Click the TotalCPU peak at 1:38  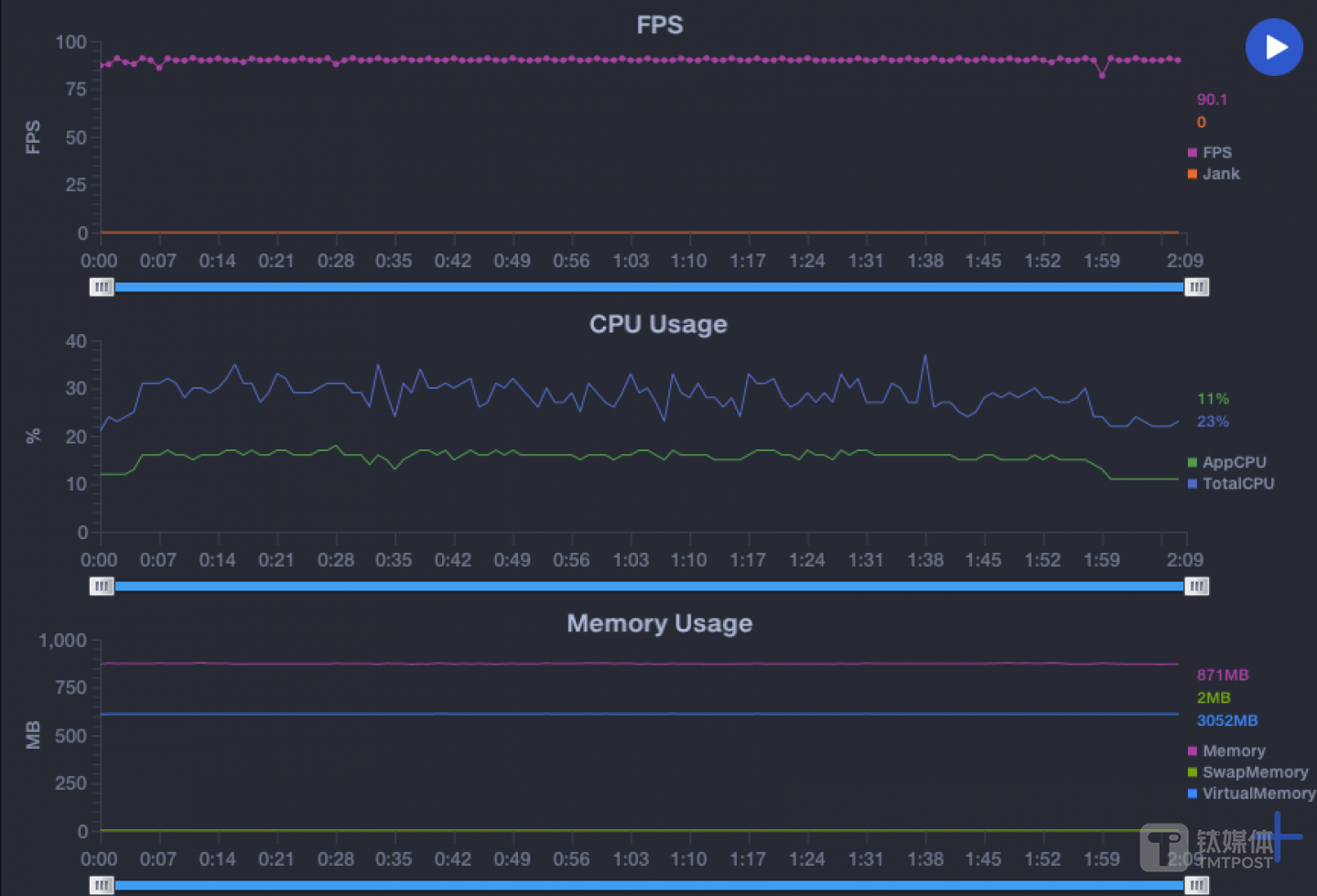coord(925,355)
